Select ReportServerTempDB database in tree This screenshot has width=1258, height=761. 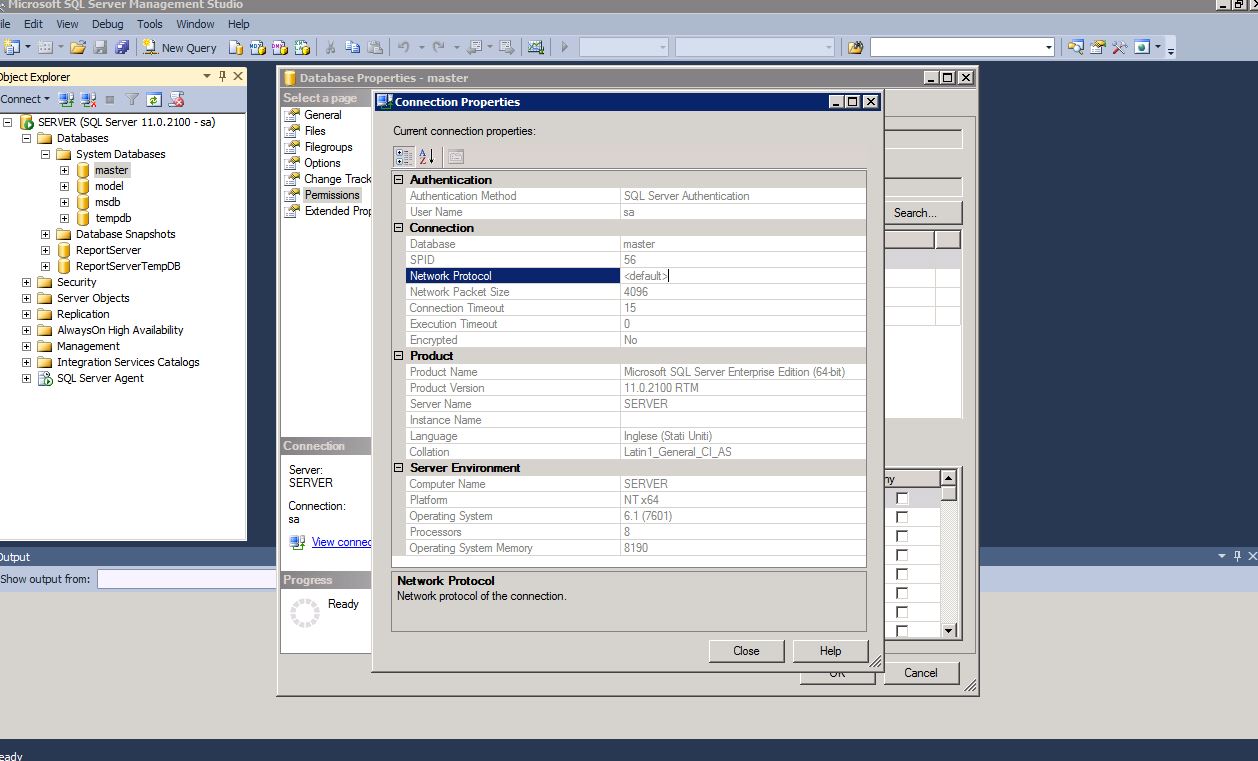[128, 266]
